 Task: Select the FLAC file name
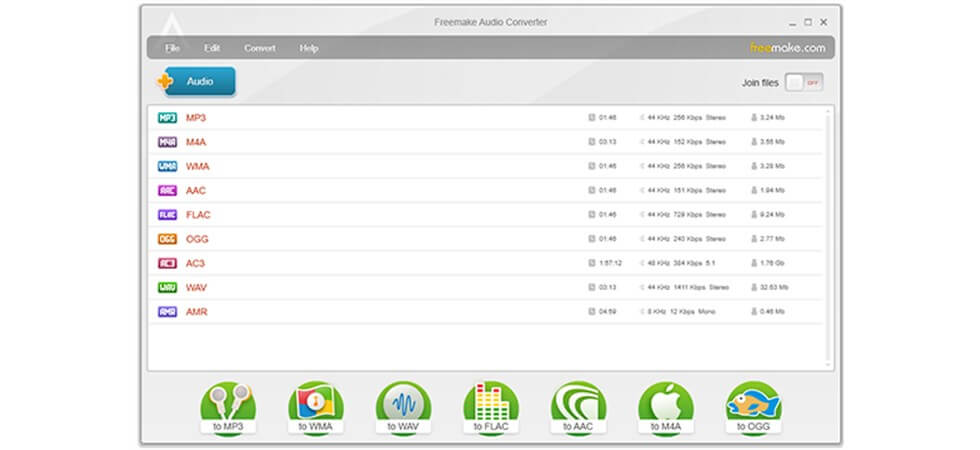point(198,214)
